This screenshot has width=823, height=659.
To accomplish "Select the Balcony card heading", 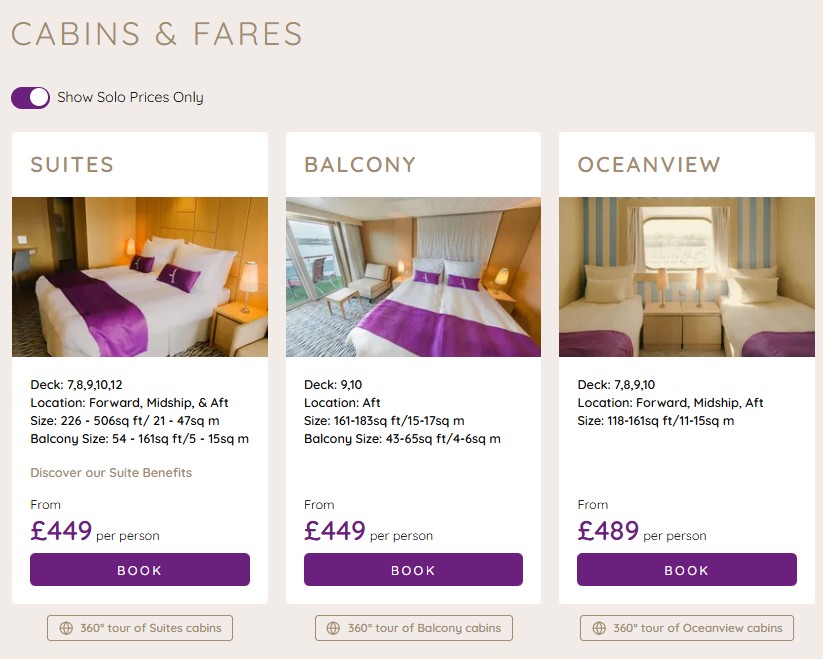I will (x=360, y=165).
